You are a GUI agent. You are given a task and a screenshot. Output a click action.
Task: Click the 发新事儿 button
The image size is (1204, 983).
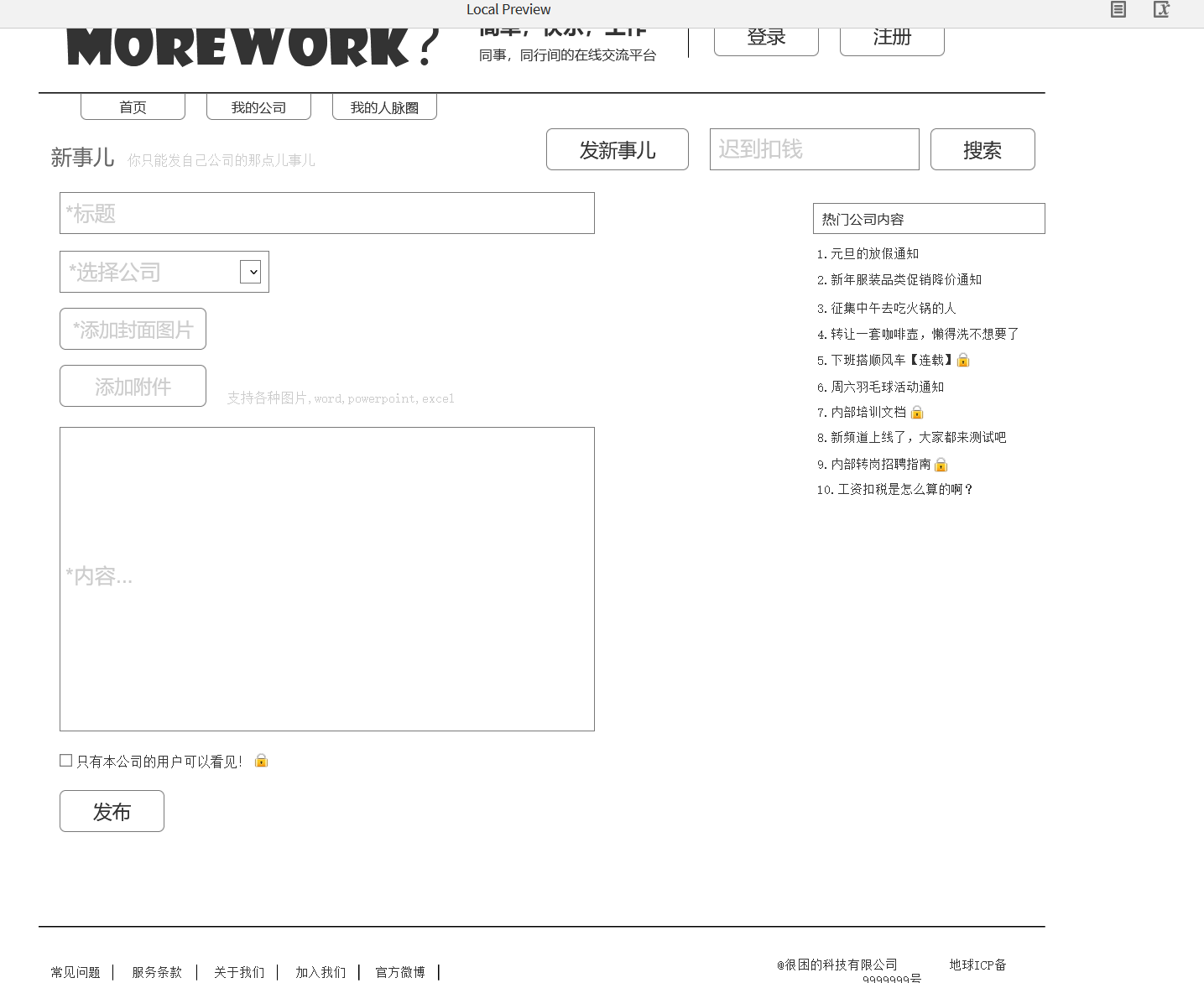click(x=618, y=149)
